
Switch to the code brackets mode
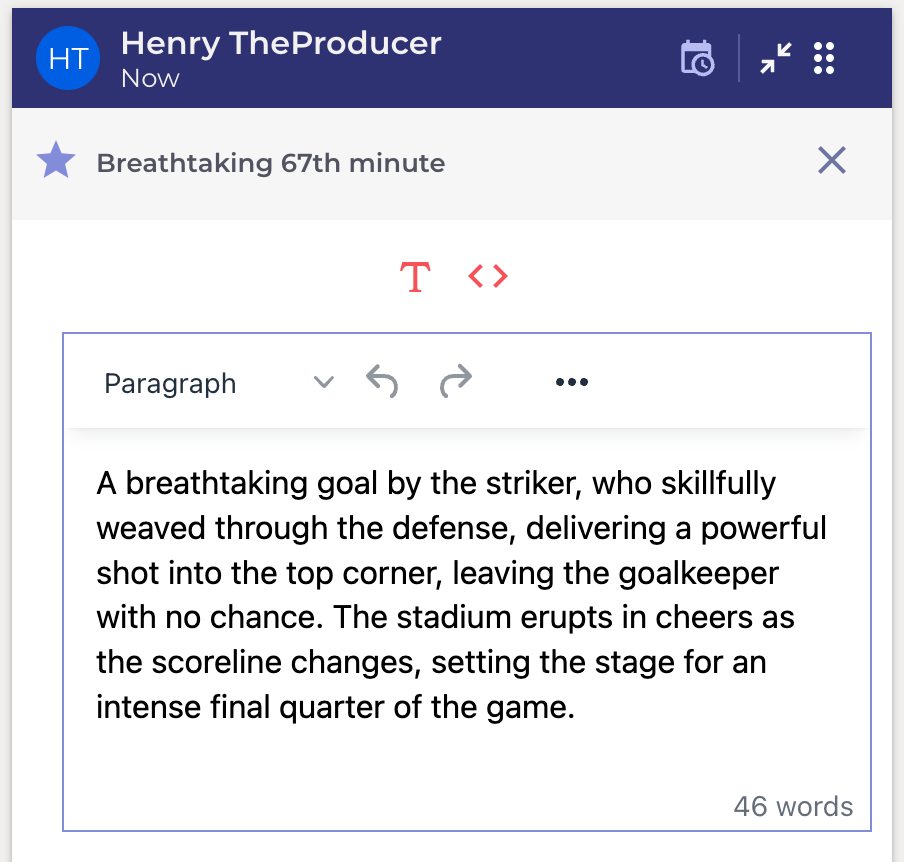coord(488,276)
